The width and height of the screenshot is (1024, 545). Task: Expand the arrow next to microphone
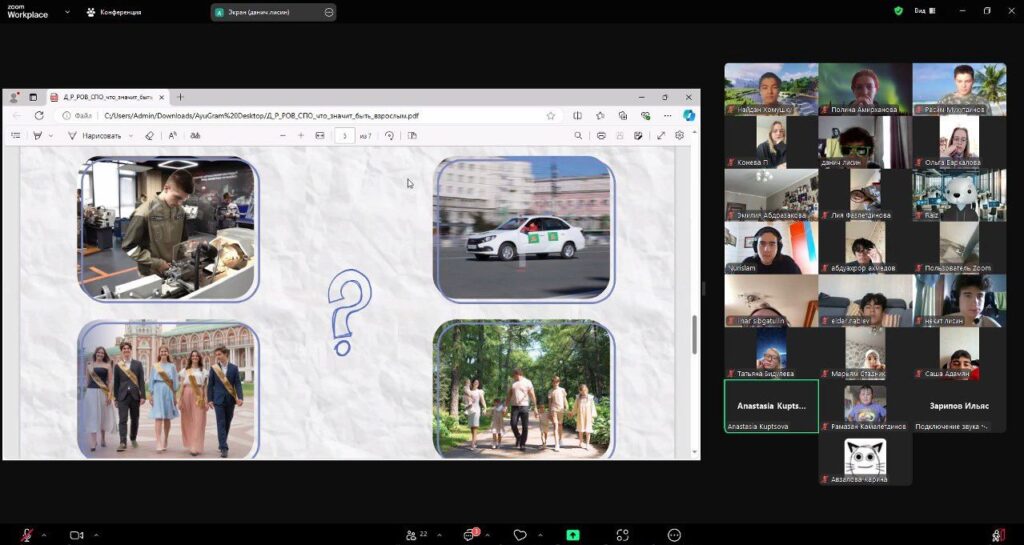pyautogui.click(x=43, y=535)
